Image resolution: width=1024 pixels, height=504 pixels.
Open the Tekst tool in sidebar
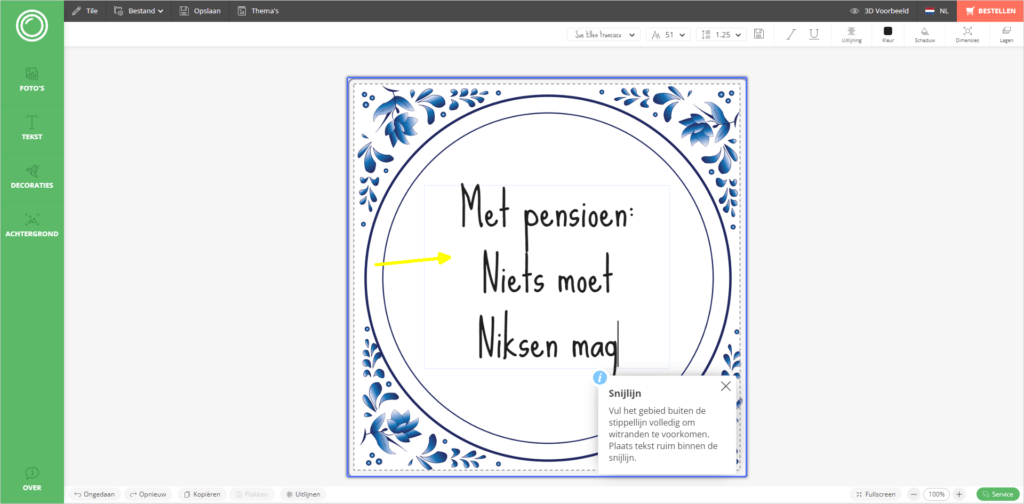point(31,127)
